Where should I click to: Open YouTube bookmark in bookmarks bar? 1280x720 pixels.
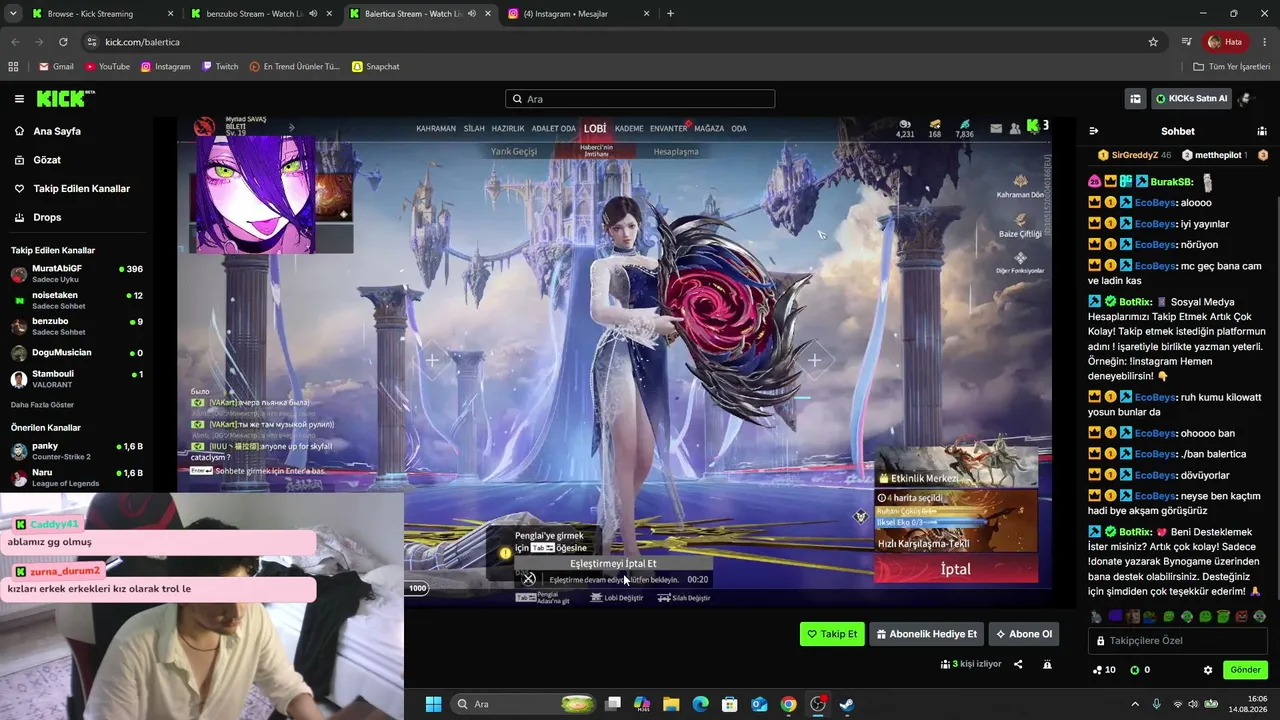[x=107, y=67]
